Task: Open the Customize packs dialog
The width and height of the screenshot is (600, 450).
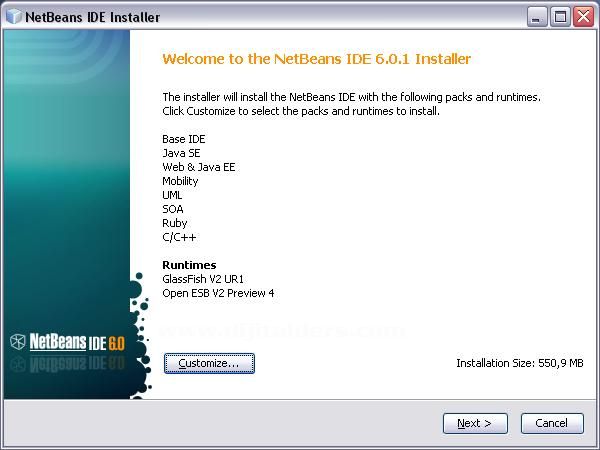Action: (209, 363)
